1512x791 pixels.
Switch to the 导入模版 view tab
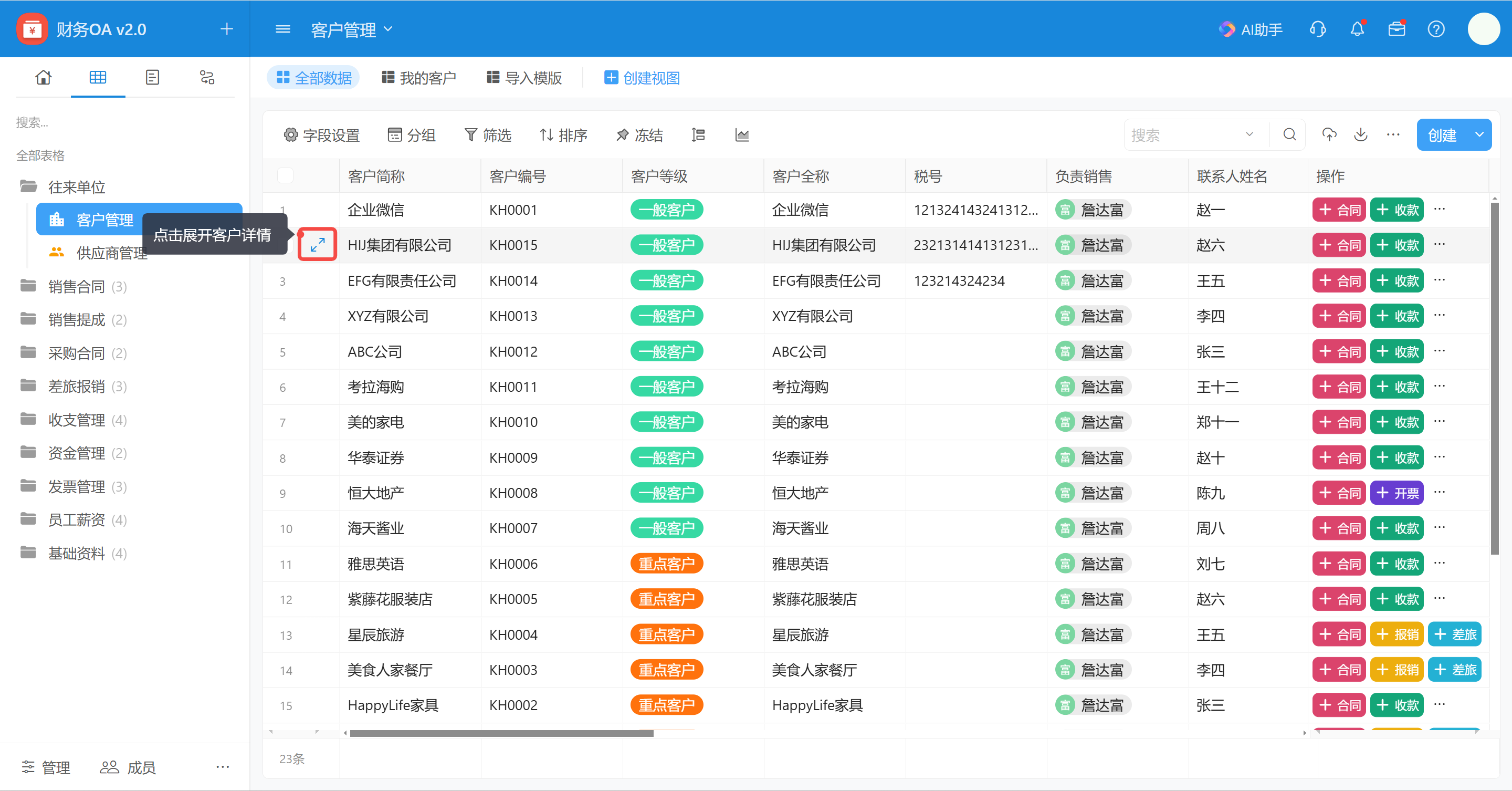tap(524, 78)
